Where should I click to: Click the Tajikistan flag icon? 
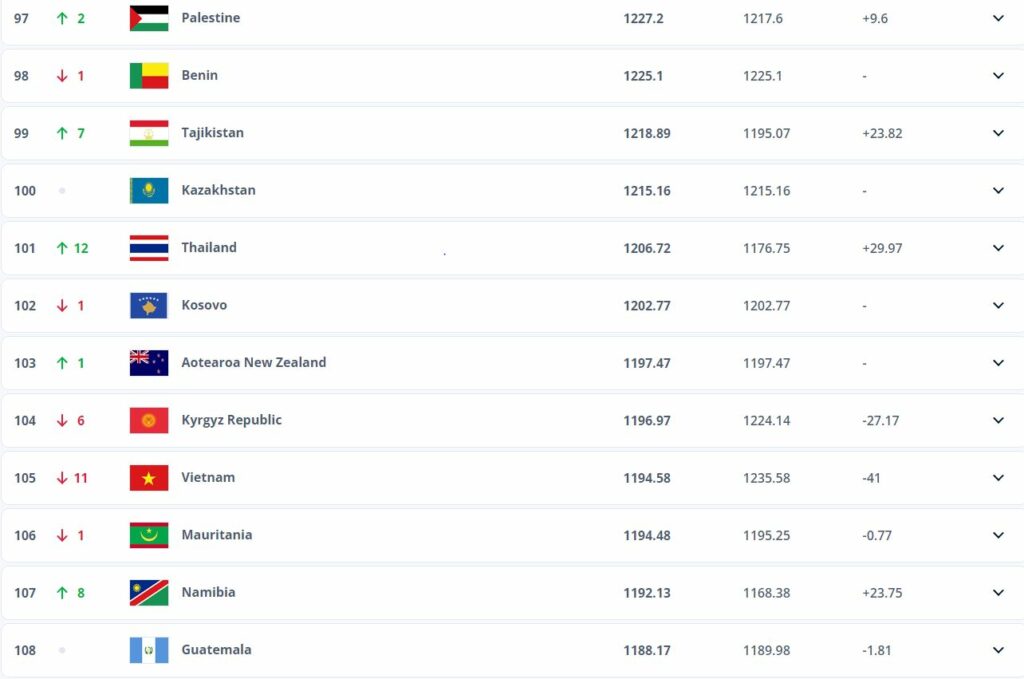click(x=149, y=133)
